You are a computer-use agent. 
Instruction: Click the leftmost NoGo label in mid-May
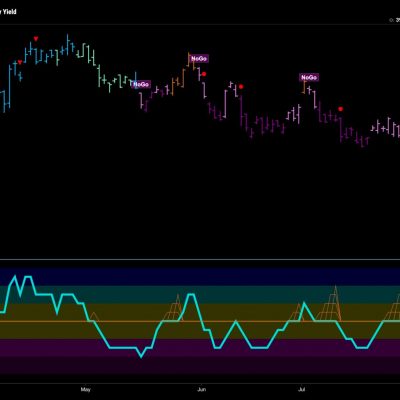tap(141, 84)
